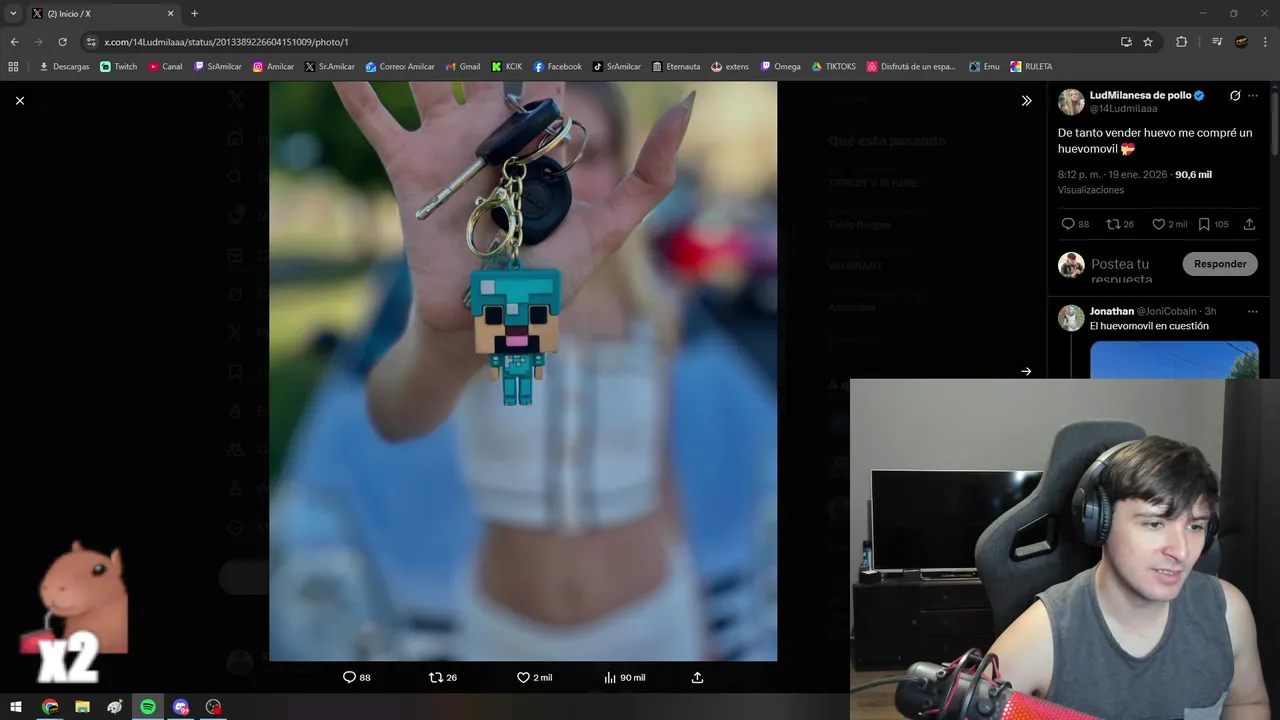Open RULETA bookmark
Image resolution: width=1280 pixels, height=720 pixels.
(x=1031, y=67)
